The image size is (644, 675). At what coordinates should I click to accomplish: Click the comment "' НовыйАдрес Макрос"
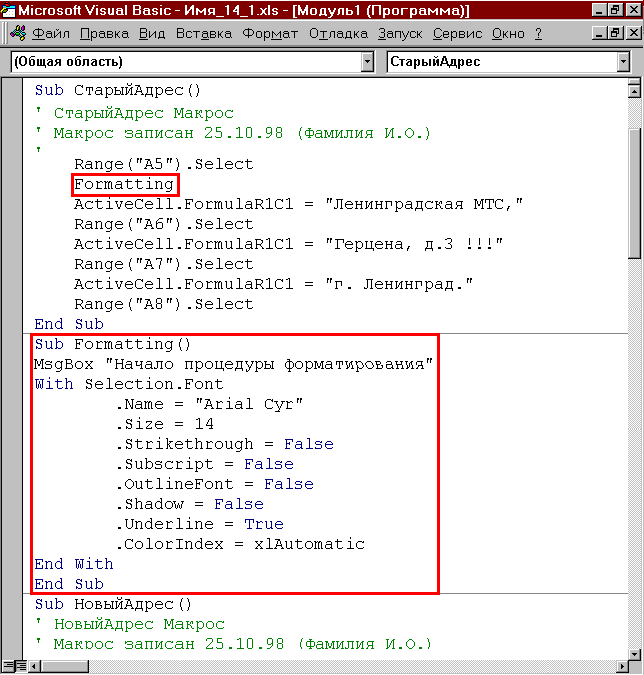[130, 624]
